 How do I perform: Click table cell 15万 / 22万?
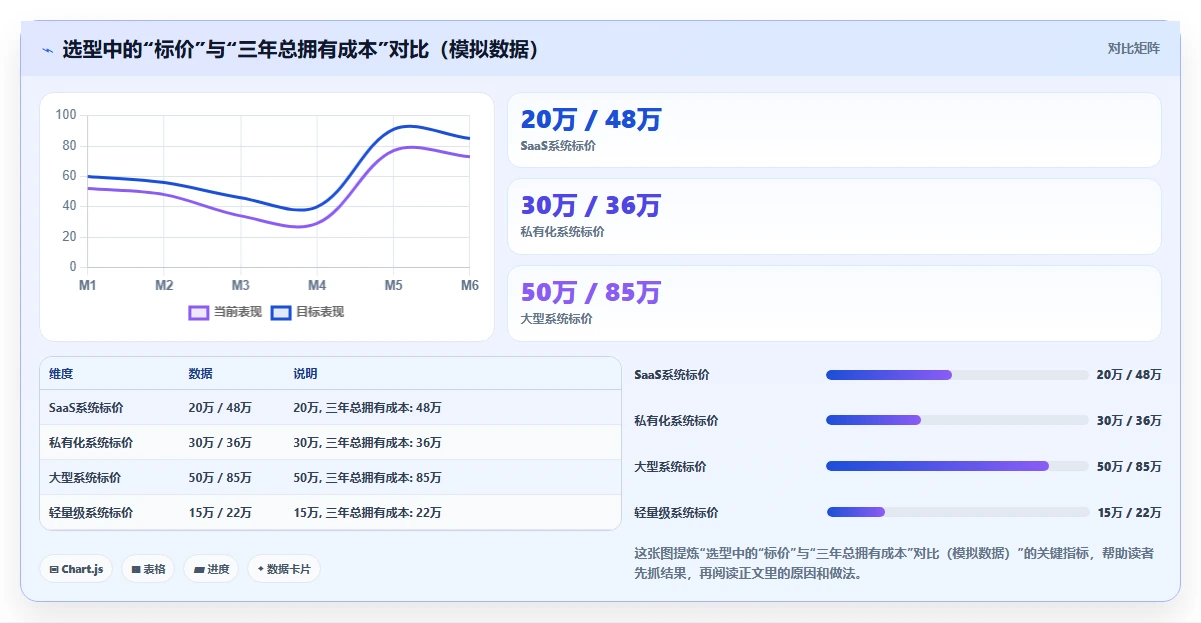tap(220, 513)
